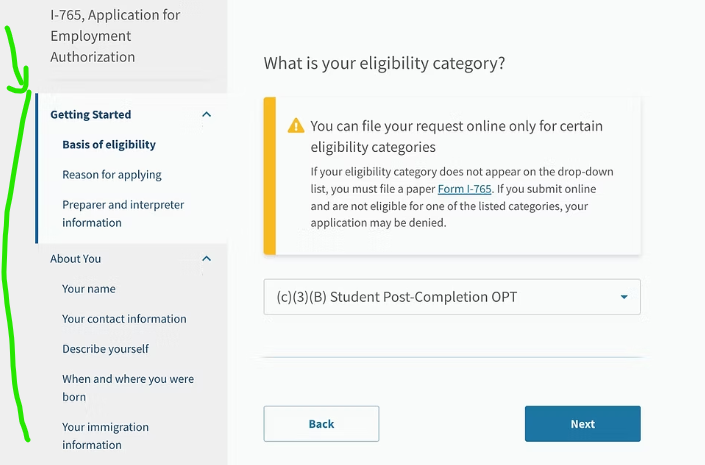Navigate to Your name step
The height and width of the screenshot is (465, 705).
[89, 289]
